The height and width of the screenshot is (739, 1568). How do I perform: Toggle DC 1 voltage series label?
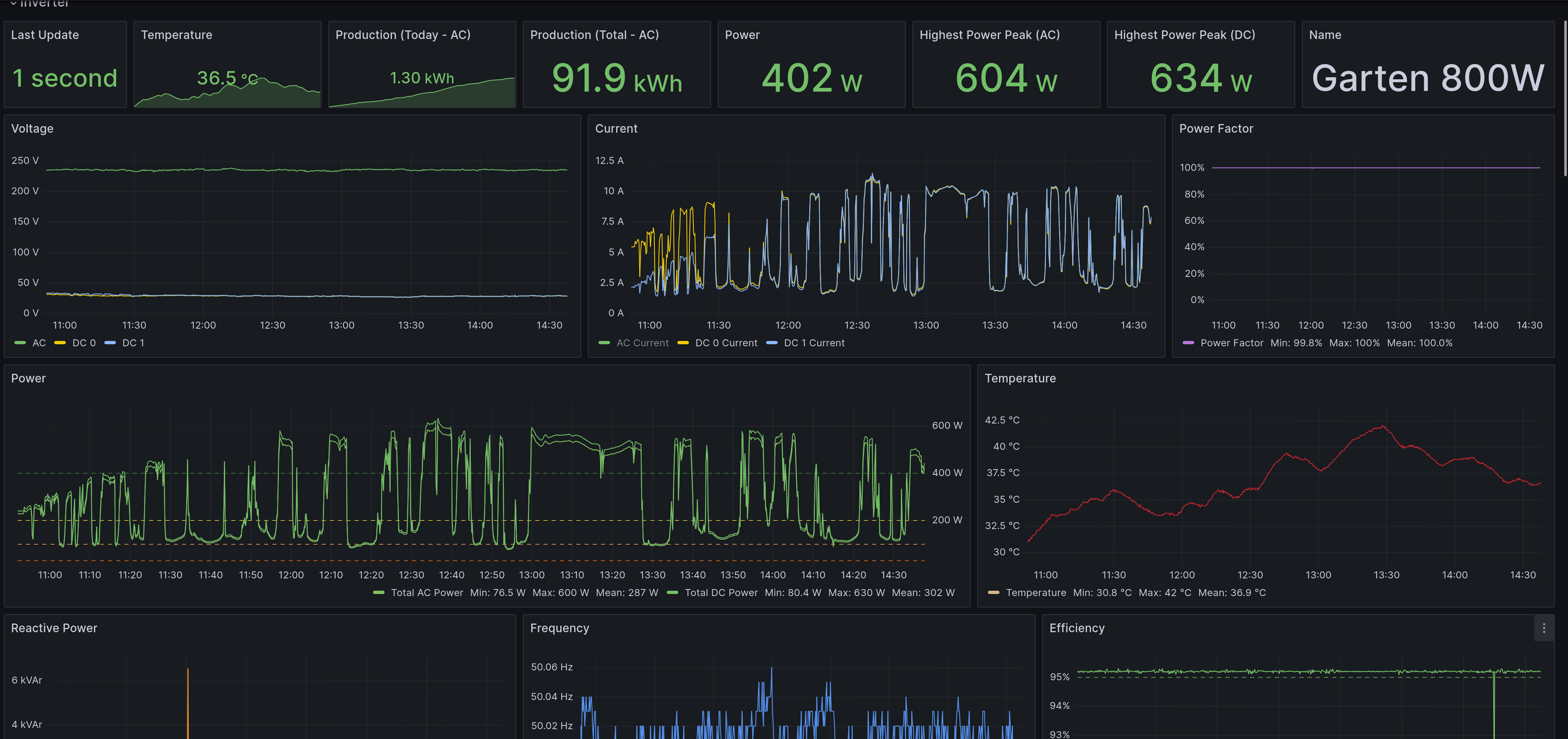134,343
